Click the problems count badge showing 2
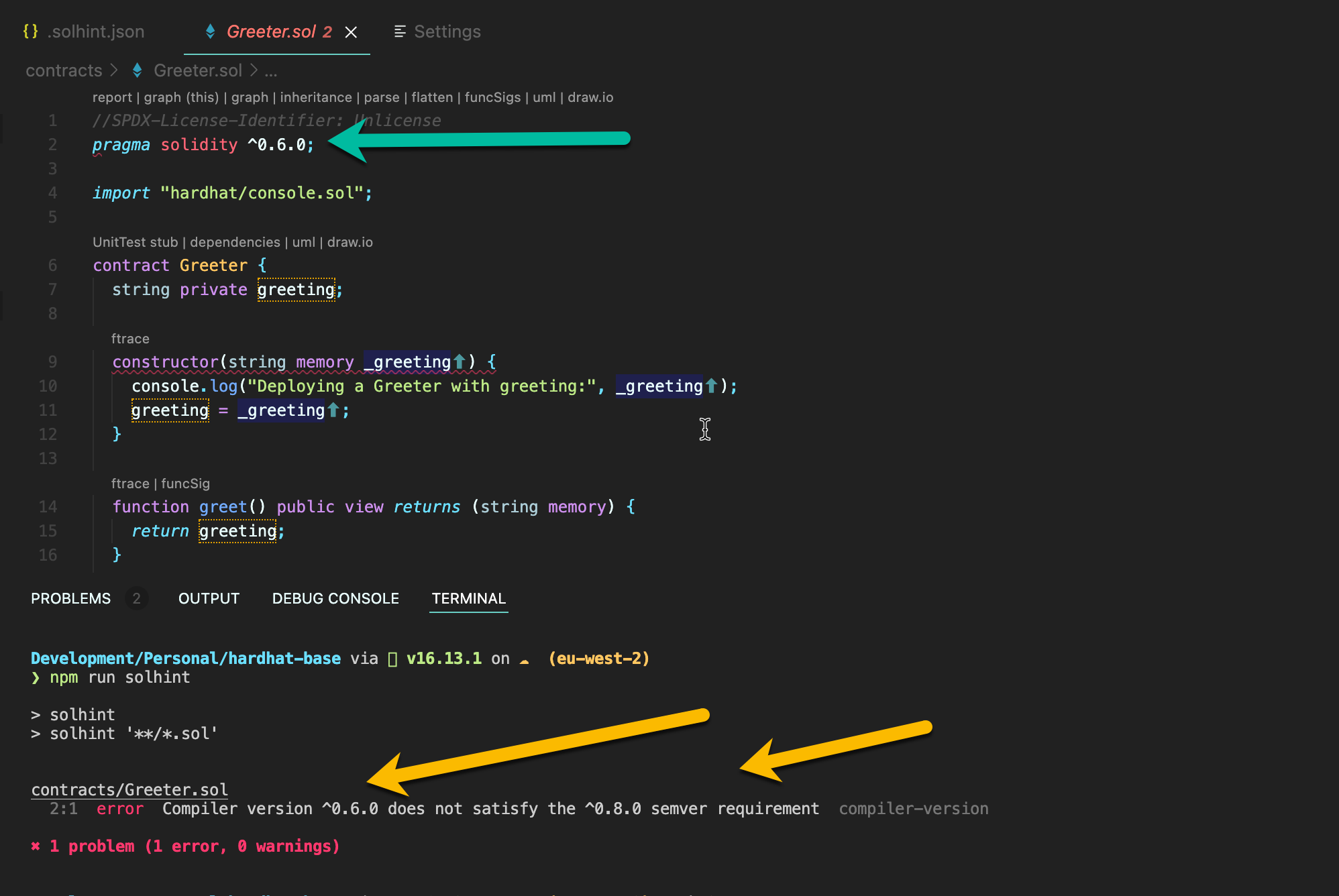The image size is (1339, 896). 137,598
